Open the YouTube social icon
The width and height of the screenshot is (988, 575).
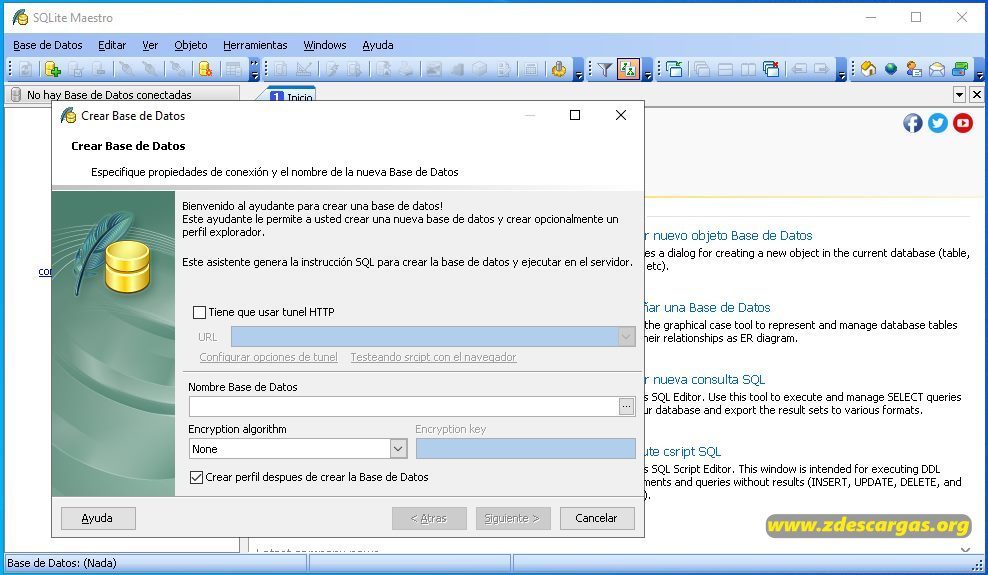point(963,123)
